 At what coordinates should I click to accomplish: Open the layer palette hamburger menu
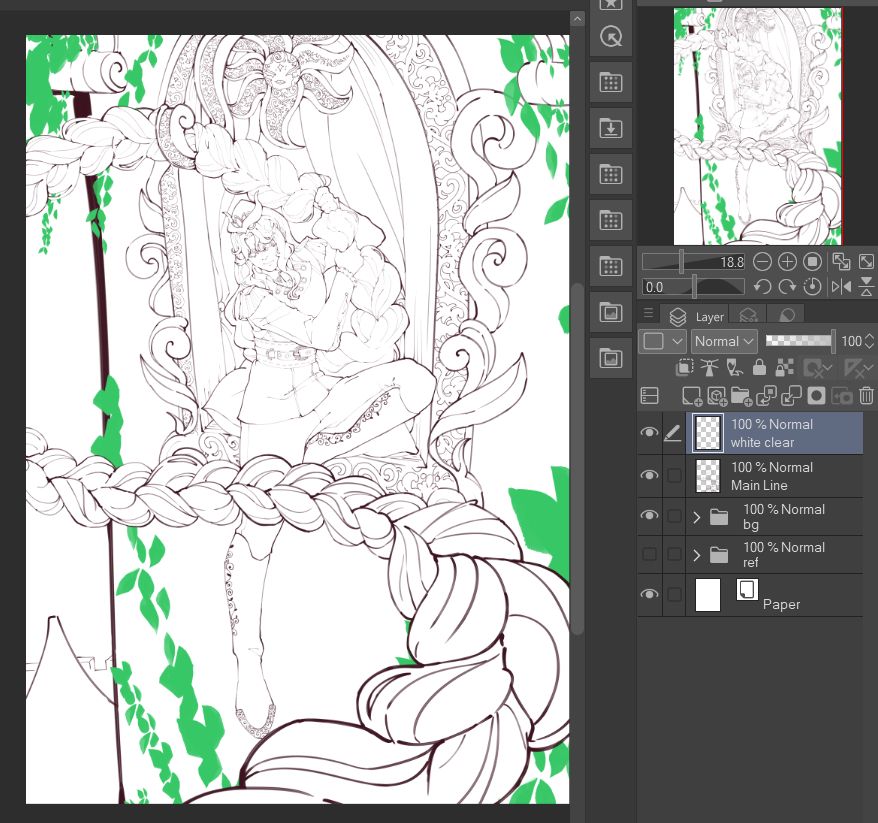pos(648,313)
